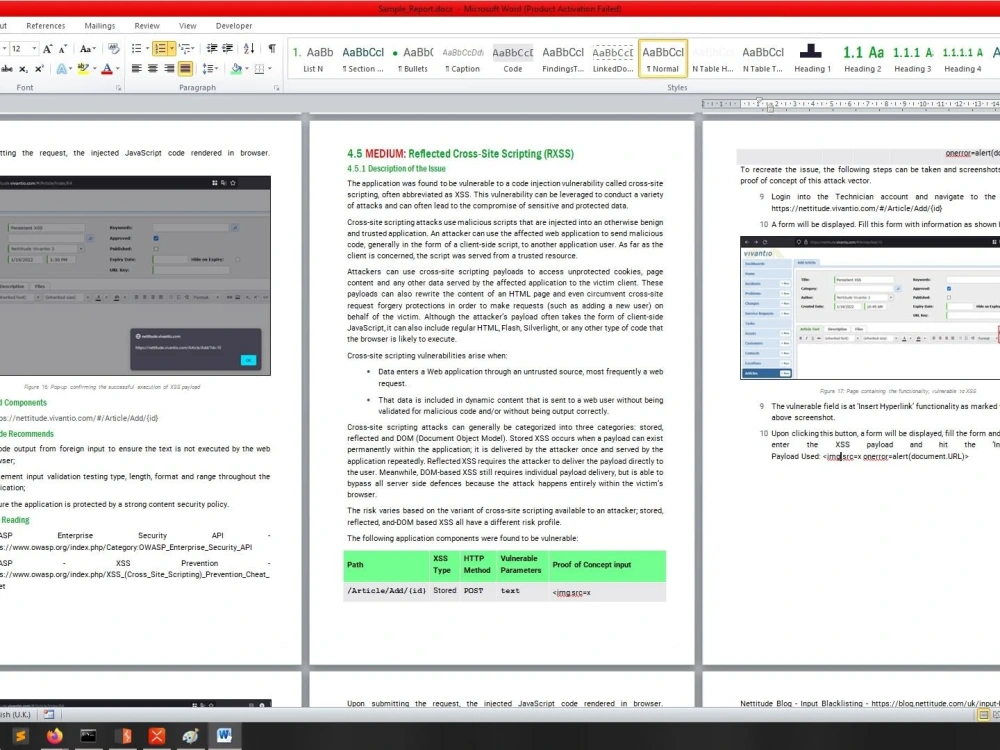Screen dimensions: 1000x750
Task: Apply the Bullets style
Action: click(x=413, y=59)
